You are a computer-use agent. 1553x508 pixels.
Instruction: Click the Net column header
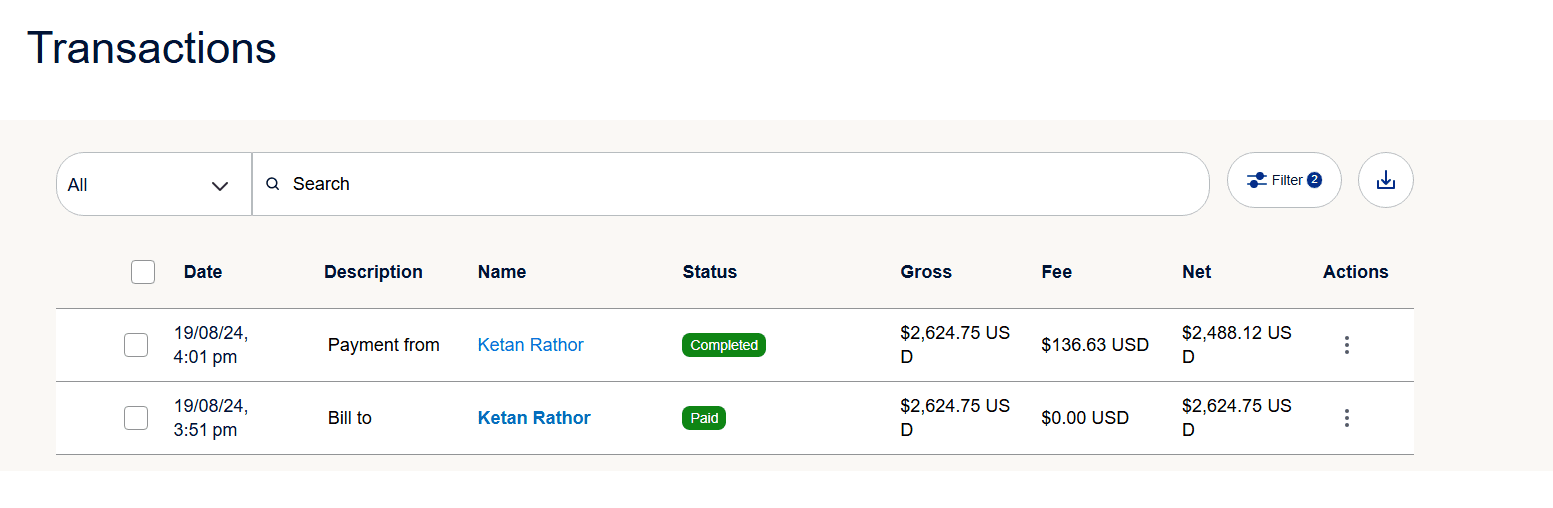1196,272
